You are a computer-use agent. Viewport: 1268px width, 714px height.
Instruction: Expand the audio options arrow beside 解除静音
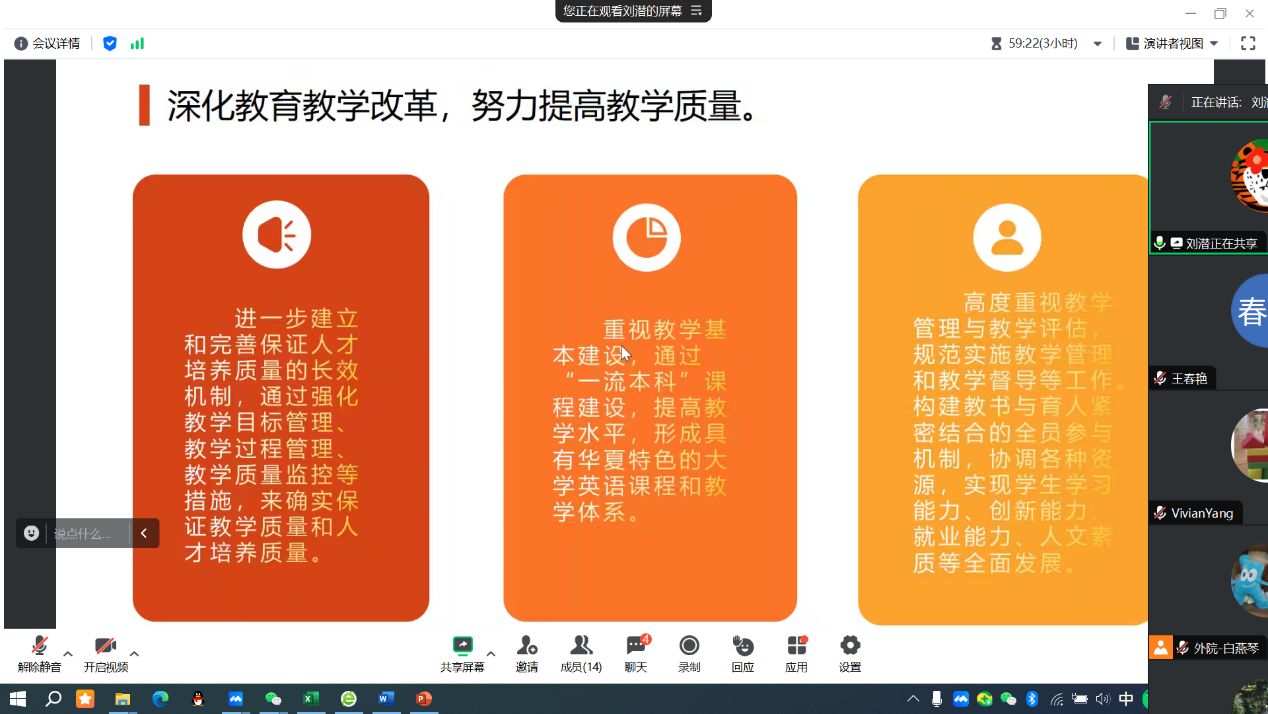(68, 653)
